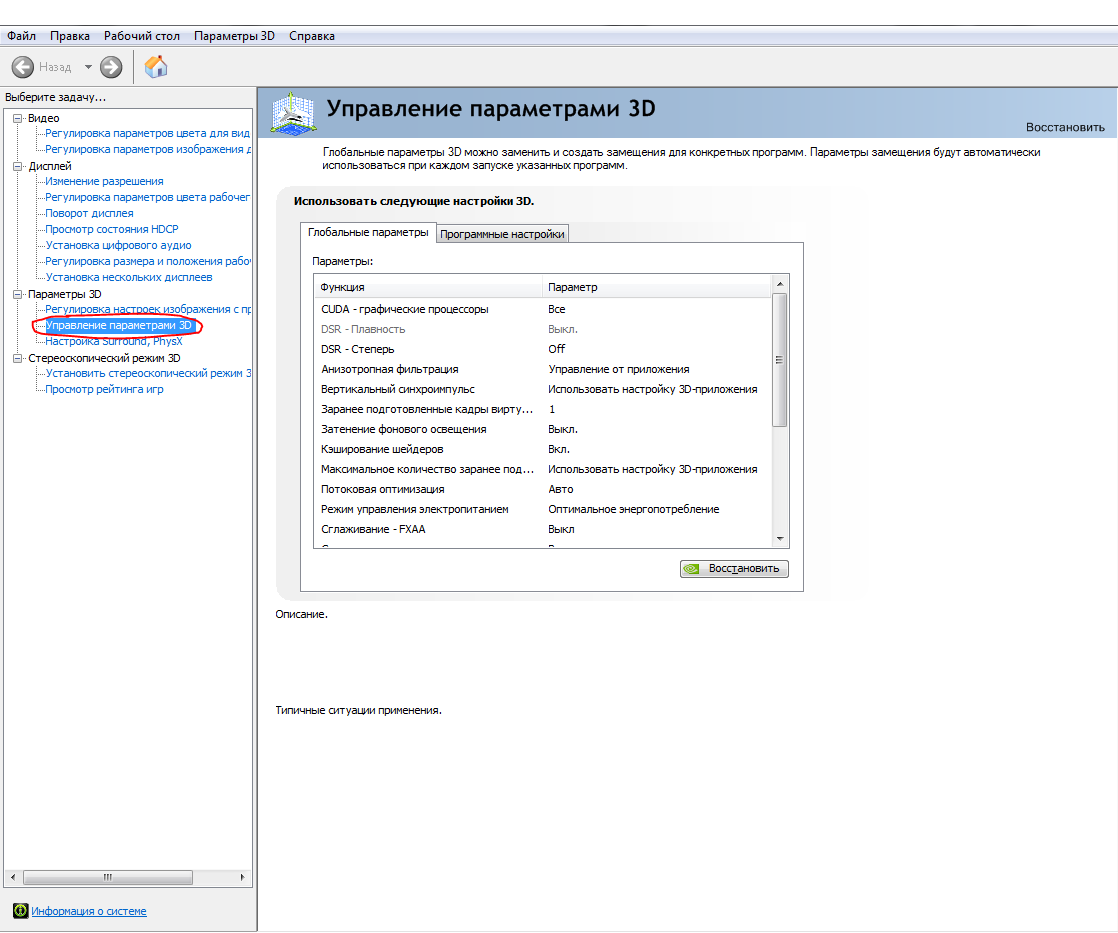The width and height of the screenshot is (1118, 933).
Task: Click the Back arrow icon
Action: point(23,67)
